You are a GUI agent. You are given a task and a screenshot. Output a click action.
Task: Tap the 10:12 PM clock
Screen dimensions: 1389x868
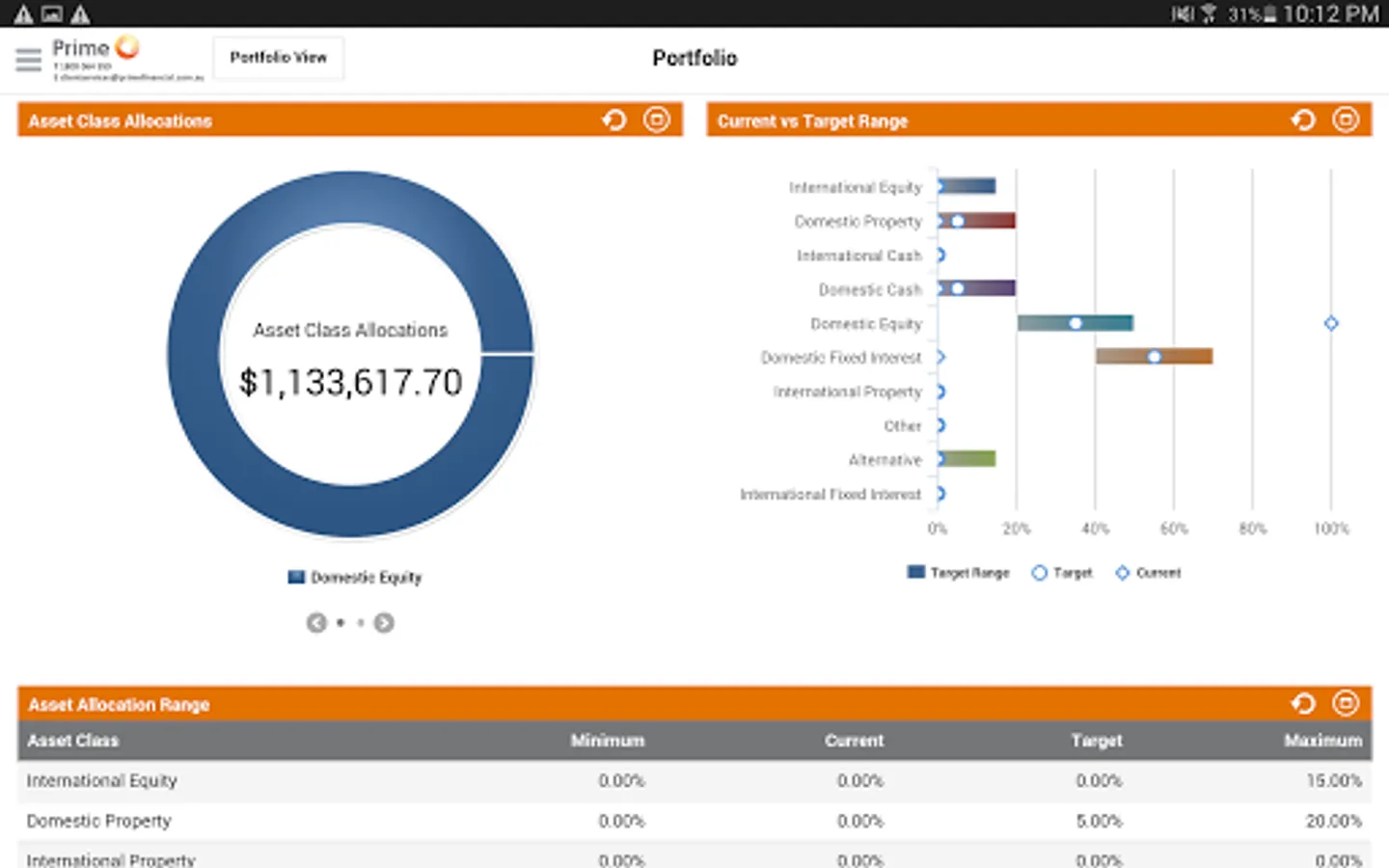[x=1331, y=14]
